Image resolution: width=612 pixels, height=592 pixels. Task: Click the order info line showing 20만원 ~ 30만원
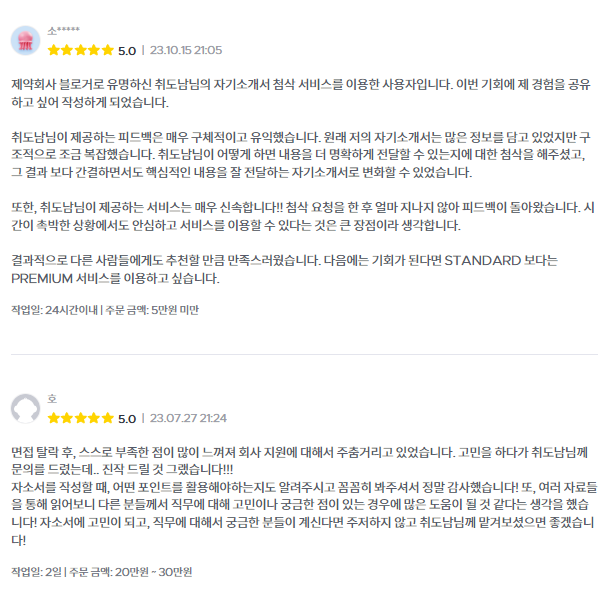(101, 572)
